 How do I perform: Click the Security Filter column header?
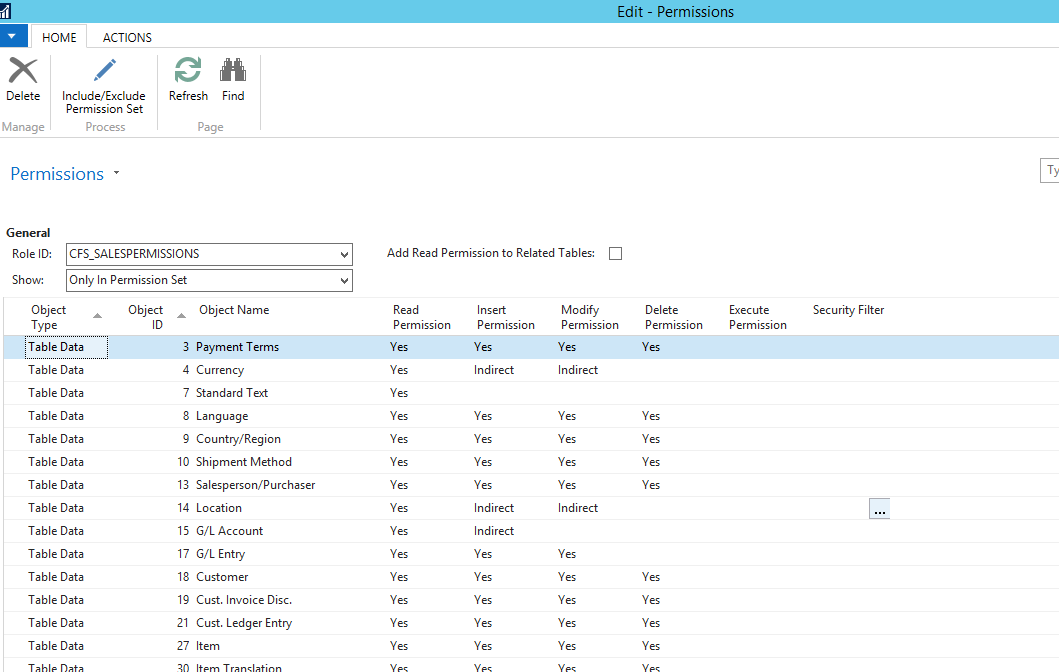coord(848,310)
